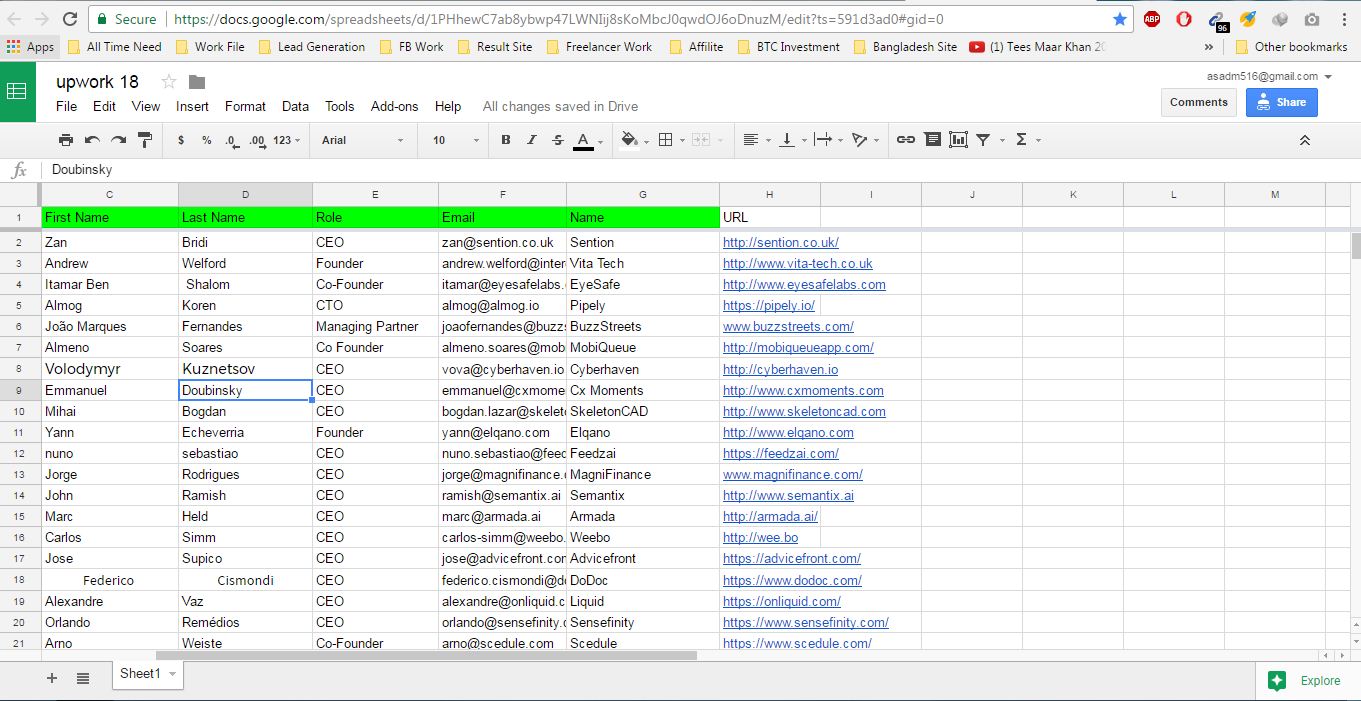1361x701 pixels.
Task: Open the all sheets list icon
Action: (83, 678)
